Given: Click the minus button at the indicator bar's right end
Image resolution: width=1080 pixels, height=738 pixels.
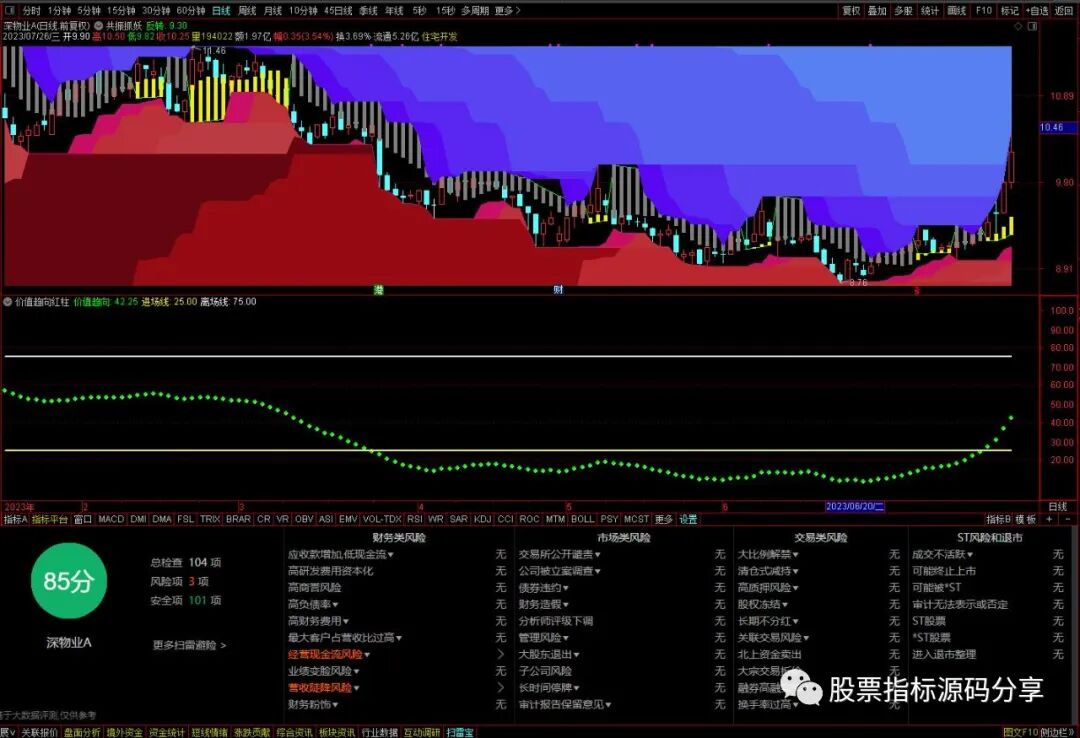Looking at the screenshot, I should coord(1068,519).
